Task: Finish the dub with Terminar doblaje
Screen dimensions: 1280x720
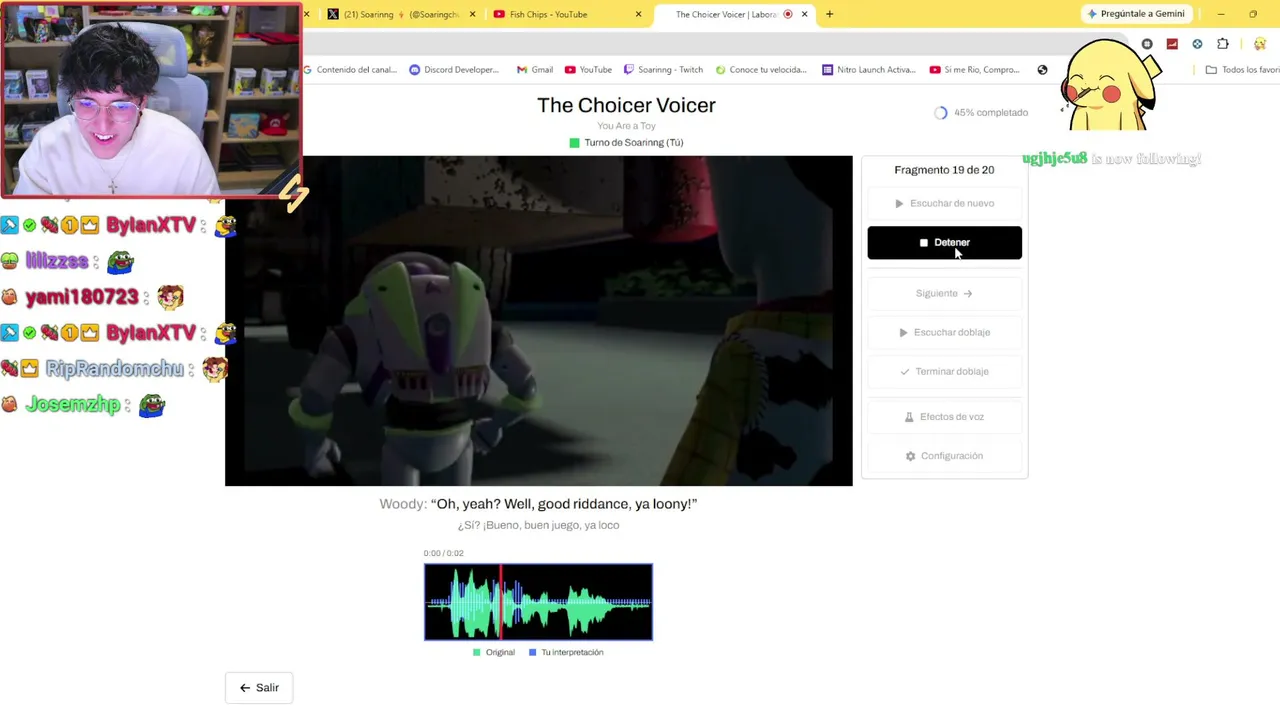Action: tap(944, 371)
